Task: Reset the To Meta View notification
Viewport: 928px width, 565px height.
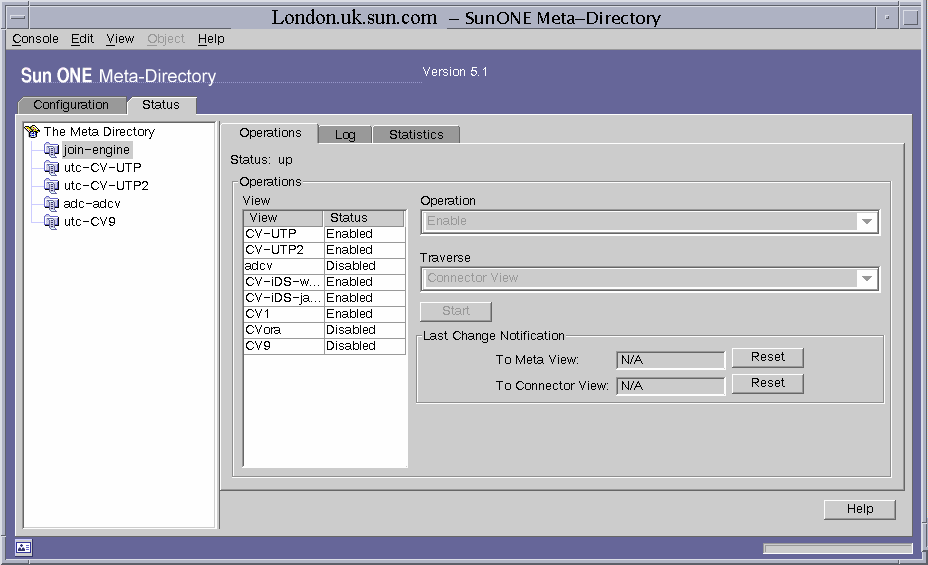Action: click(x=768, y=357)
